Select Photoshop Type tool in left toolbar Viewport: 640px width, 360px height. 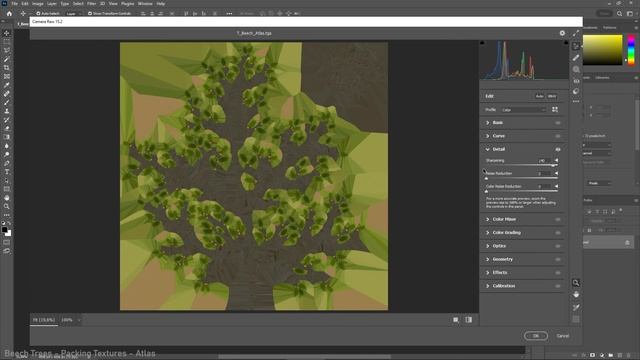(x=7, y=172)
